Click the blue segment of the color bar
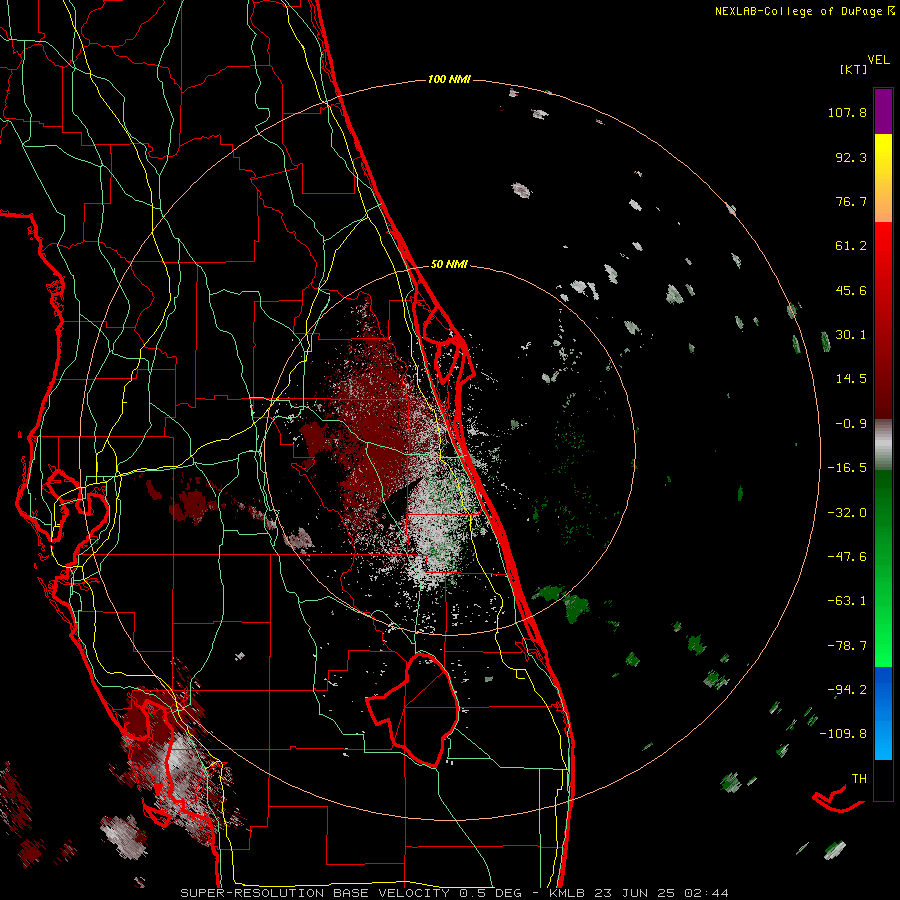The image size is (900, 900). [x=883, y=713]
